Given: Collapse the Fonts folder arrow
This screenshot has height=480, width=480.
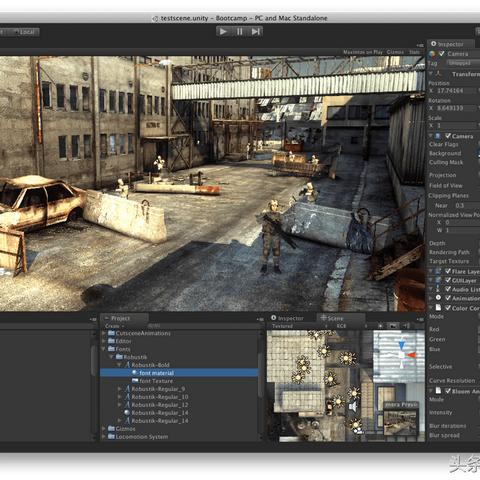Looking at the screenshot, I should coord(104,349).
